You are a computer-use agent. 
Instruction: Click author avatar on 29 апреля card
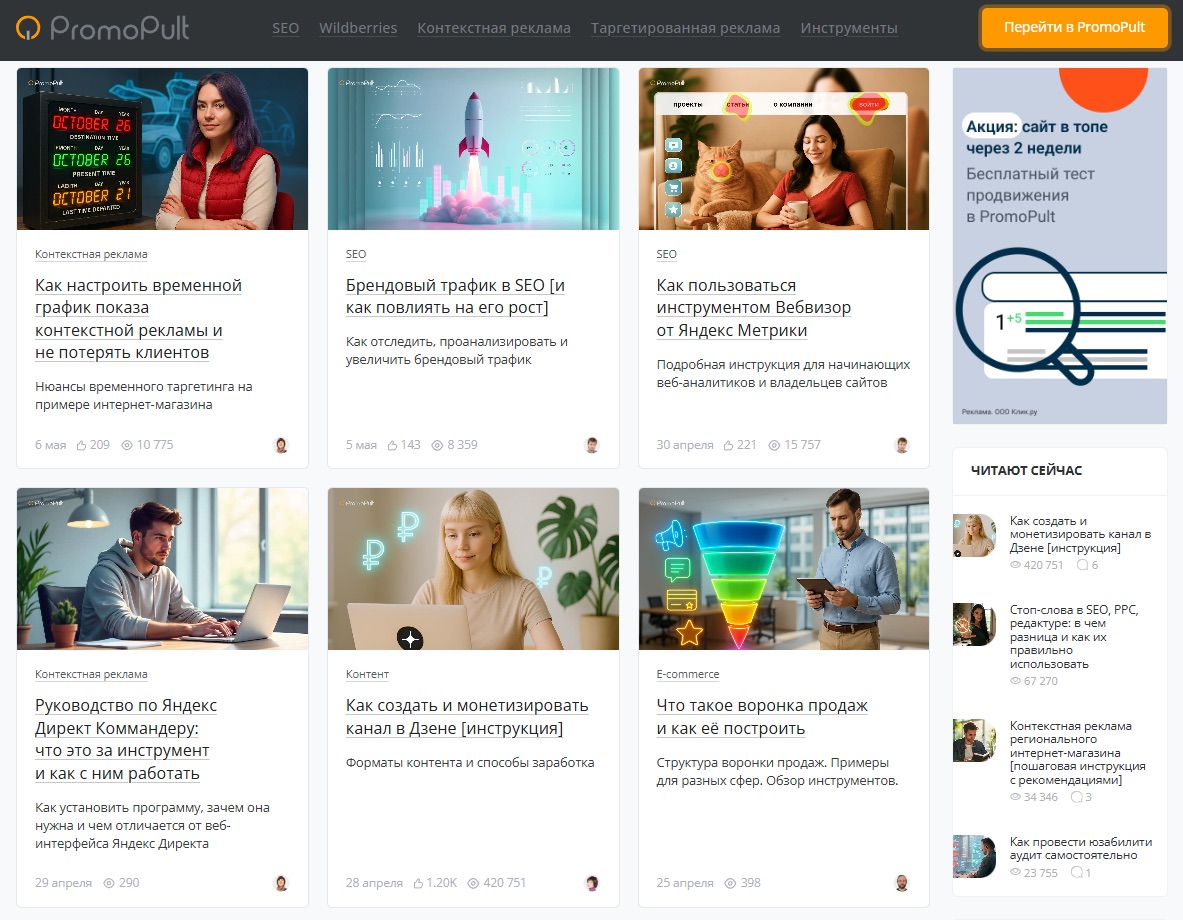pos(281,883)
